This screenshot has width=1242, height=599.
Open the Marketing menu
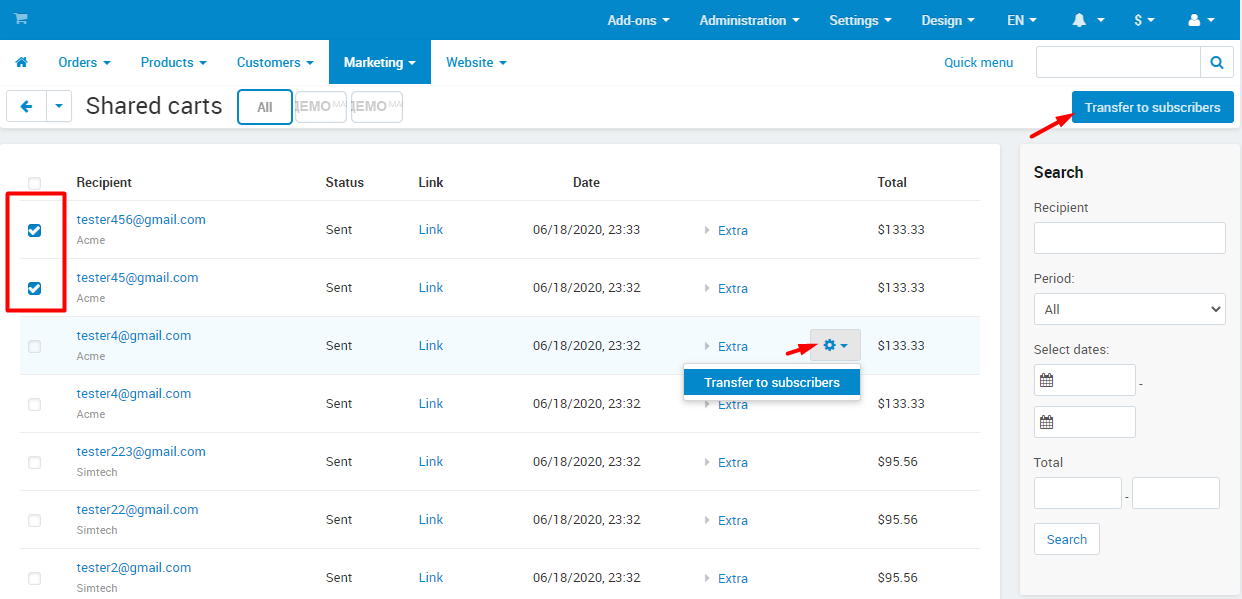(379, 62)
